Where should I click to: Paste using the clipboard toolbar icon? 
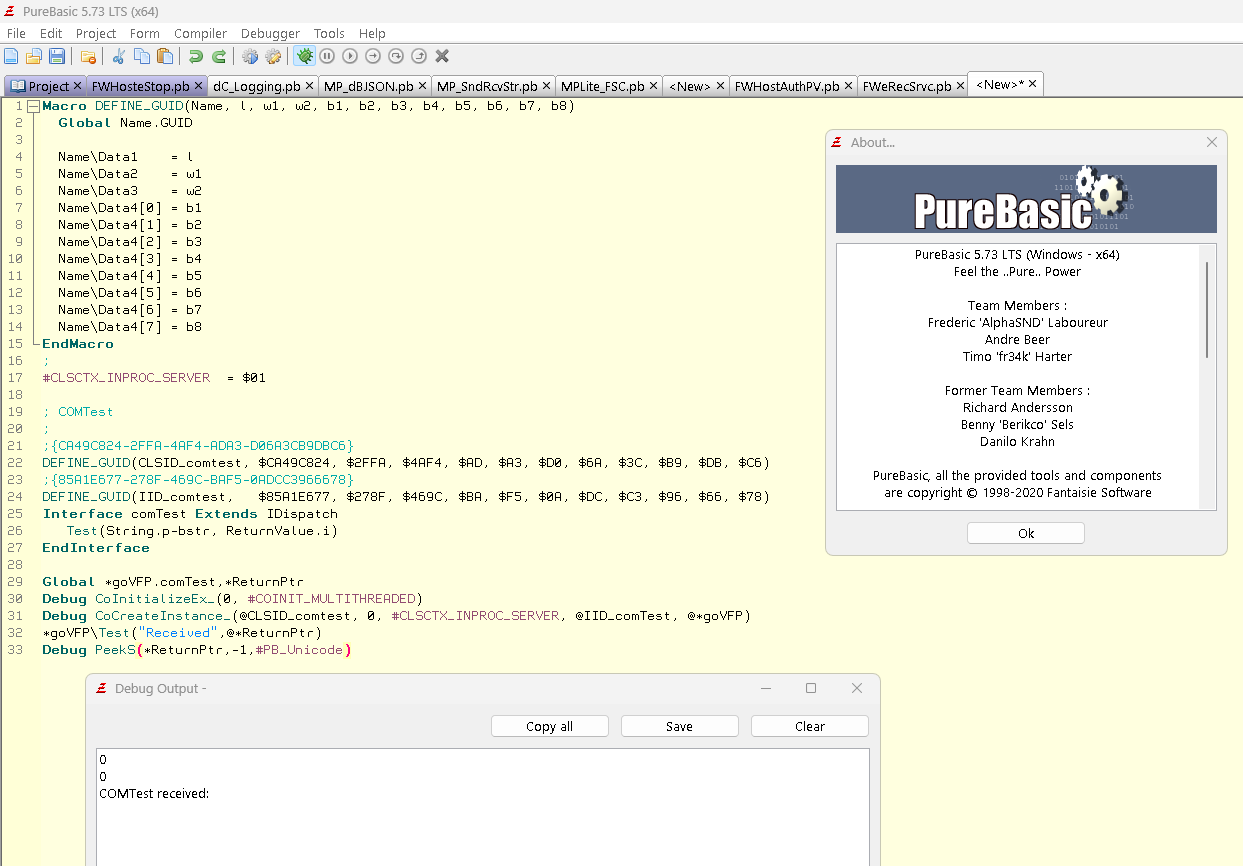click(x=165, y=56)
